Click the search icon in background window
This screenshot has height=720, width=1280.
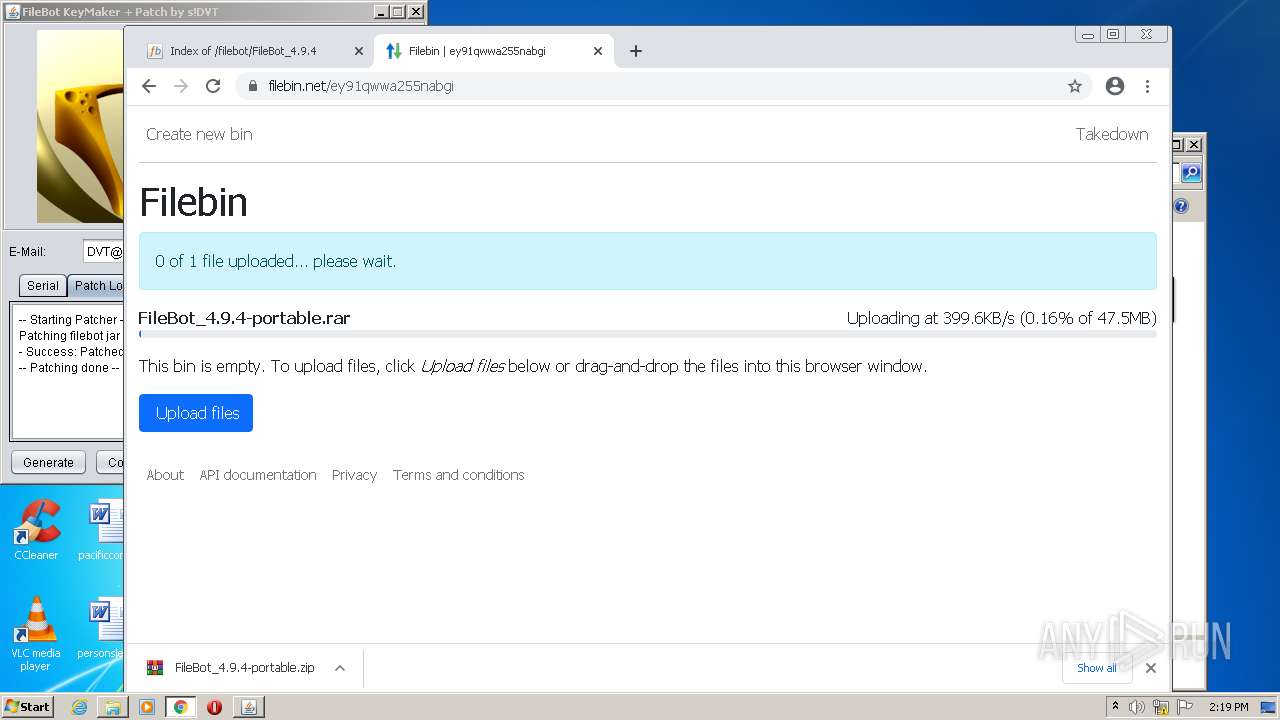coord(1190,173)
